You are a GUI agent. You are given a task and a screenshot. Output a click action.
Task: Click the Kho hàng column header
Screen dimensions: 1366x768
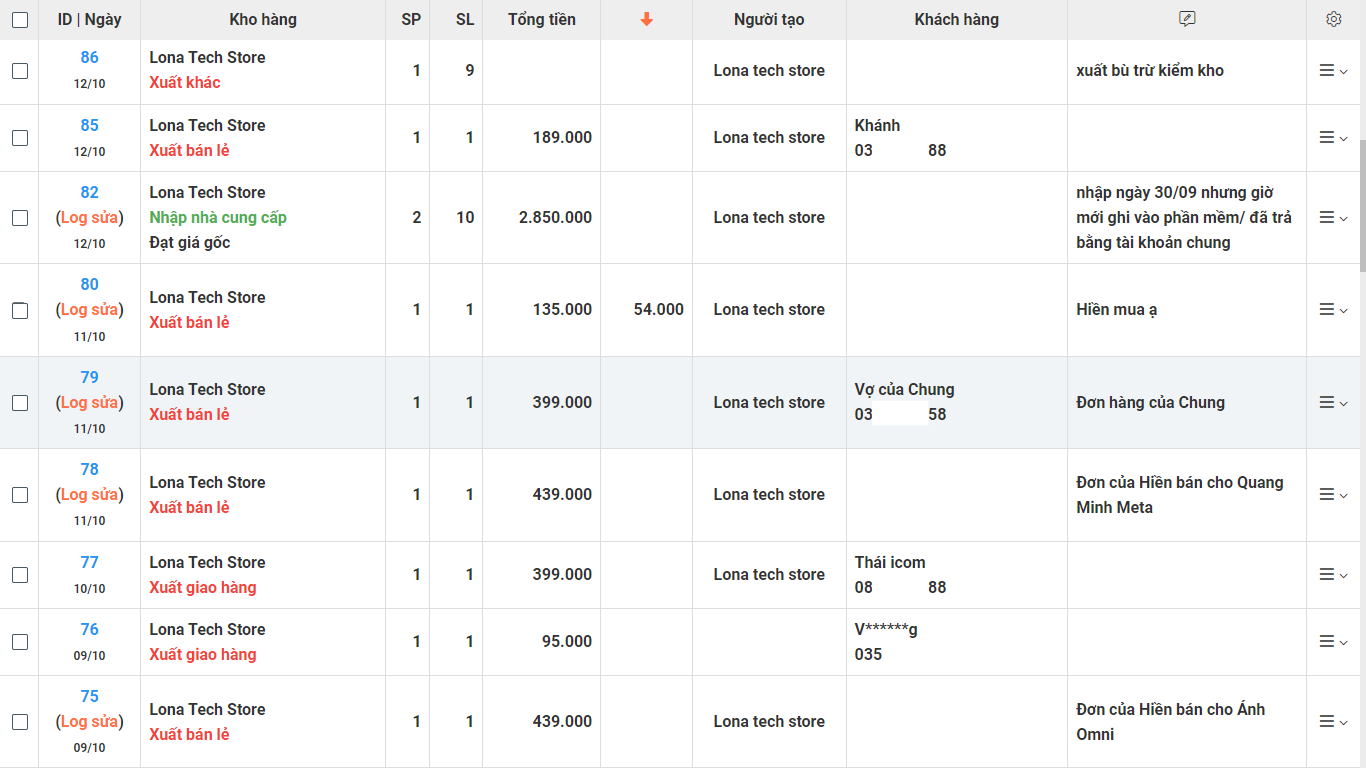pos(263,19)
